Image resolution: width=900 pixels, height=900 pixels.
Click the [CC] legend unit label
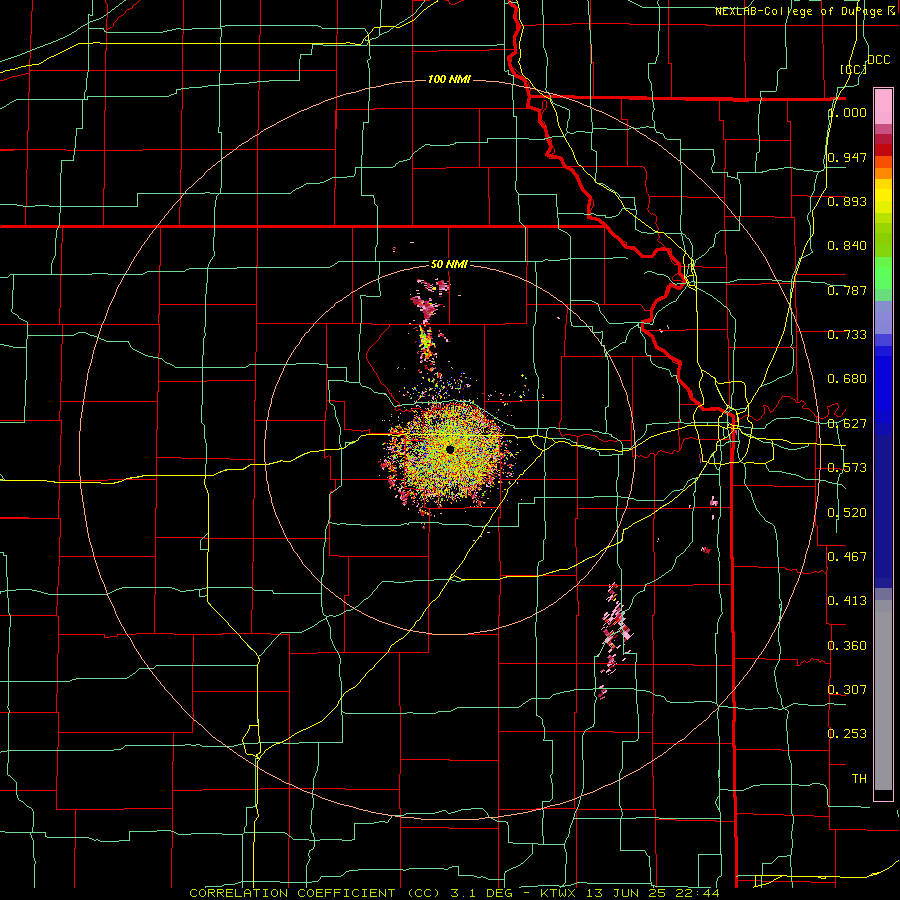pos(853,69)
